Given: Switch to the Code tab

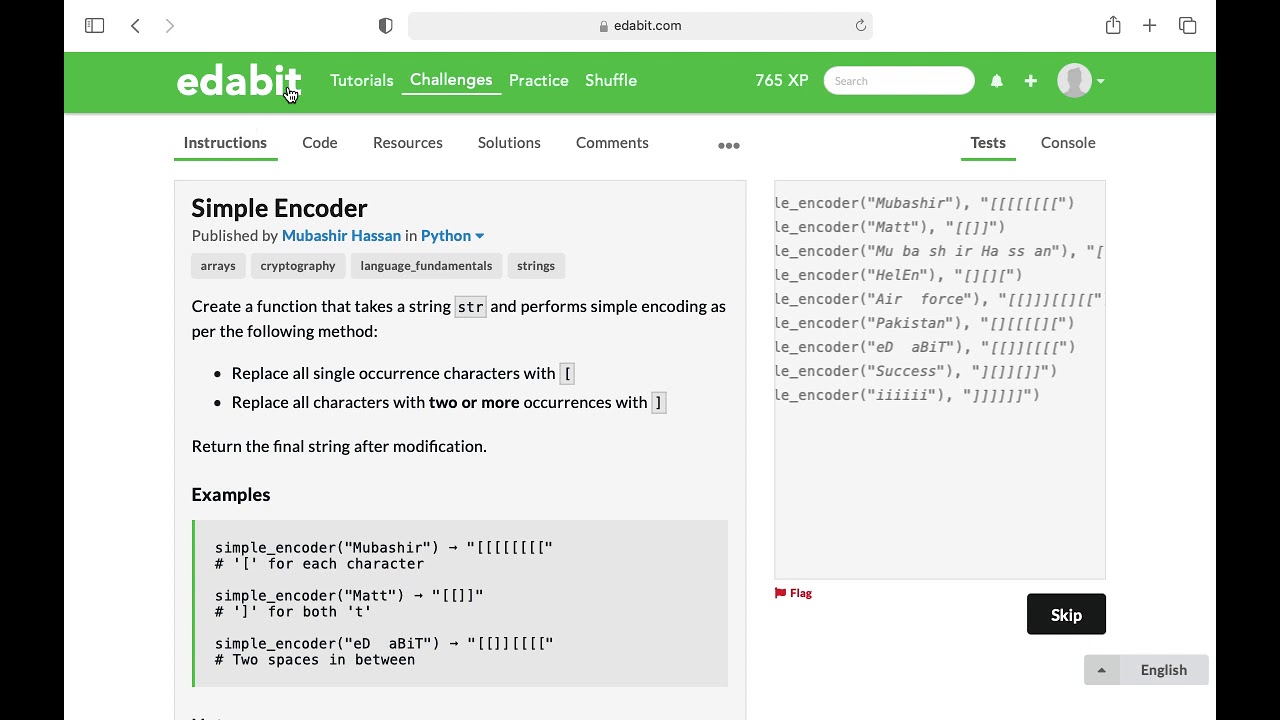Looking at the screenshot, I should 320,143.
